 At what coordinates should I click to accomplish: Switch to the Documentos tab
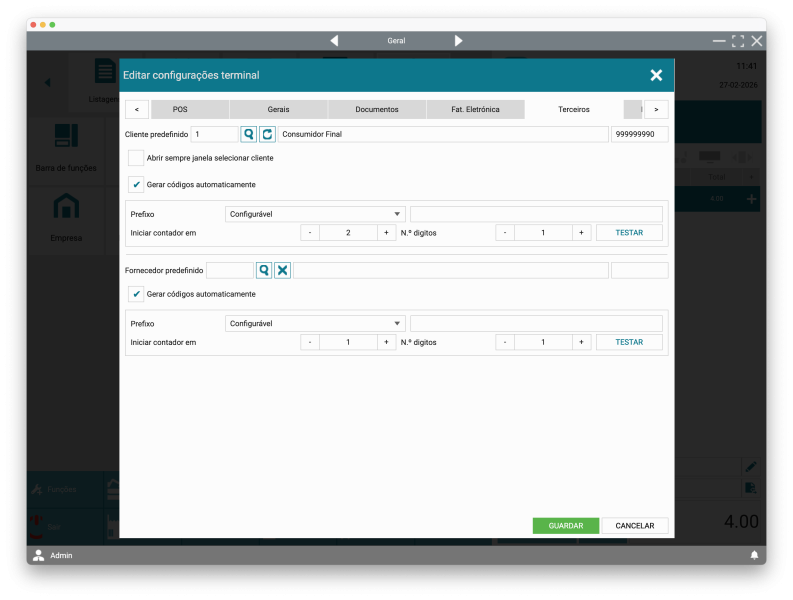click(377, 109)
